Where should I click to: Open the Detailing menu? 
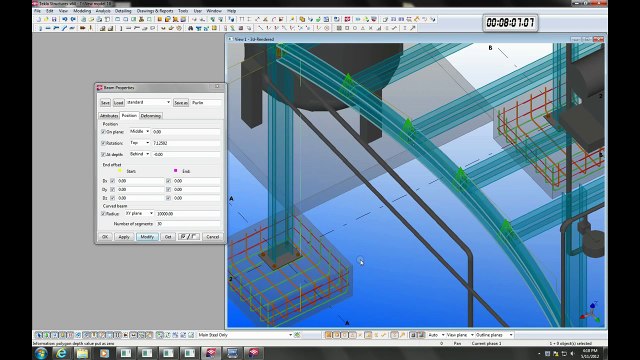123,11
